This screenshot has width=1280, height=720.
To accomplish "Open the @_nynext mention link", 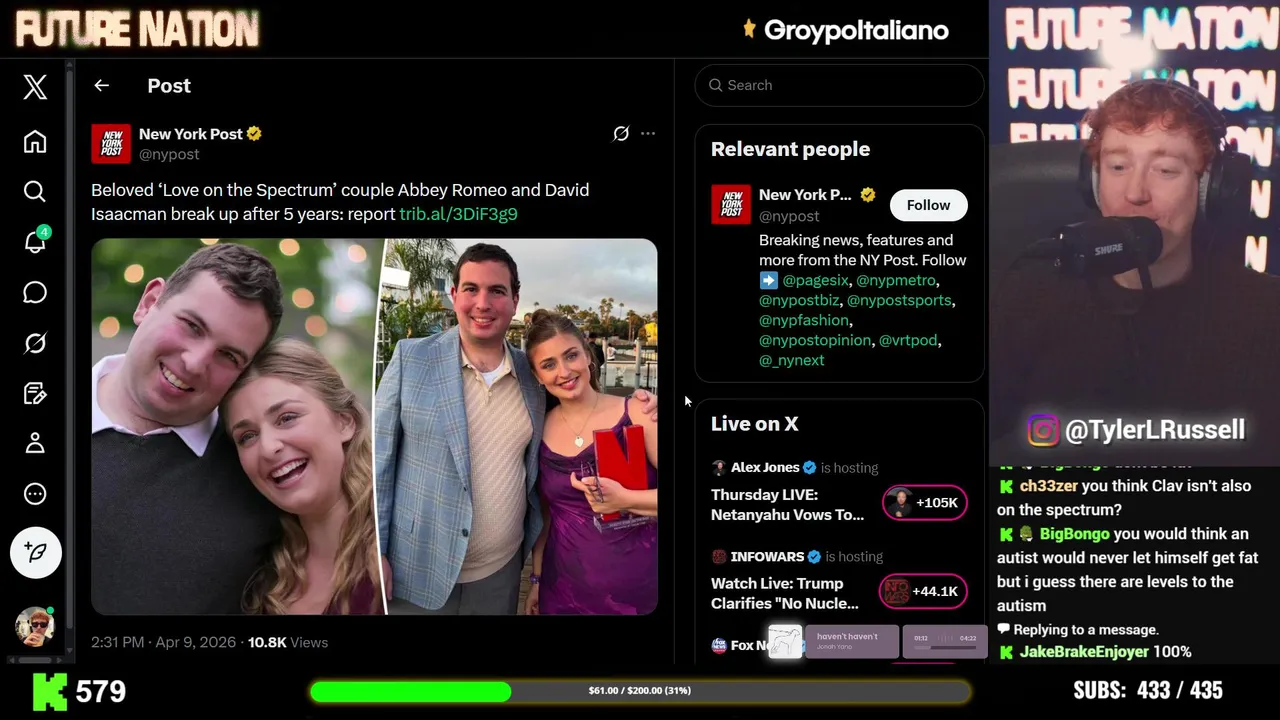I will coord(791,360).
